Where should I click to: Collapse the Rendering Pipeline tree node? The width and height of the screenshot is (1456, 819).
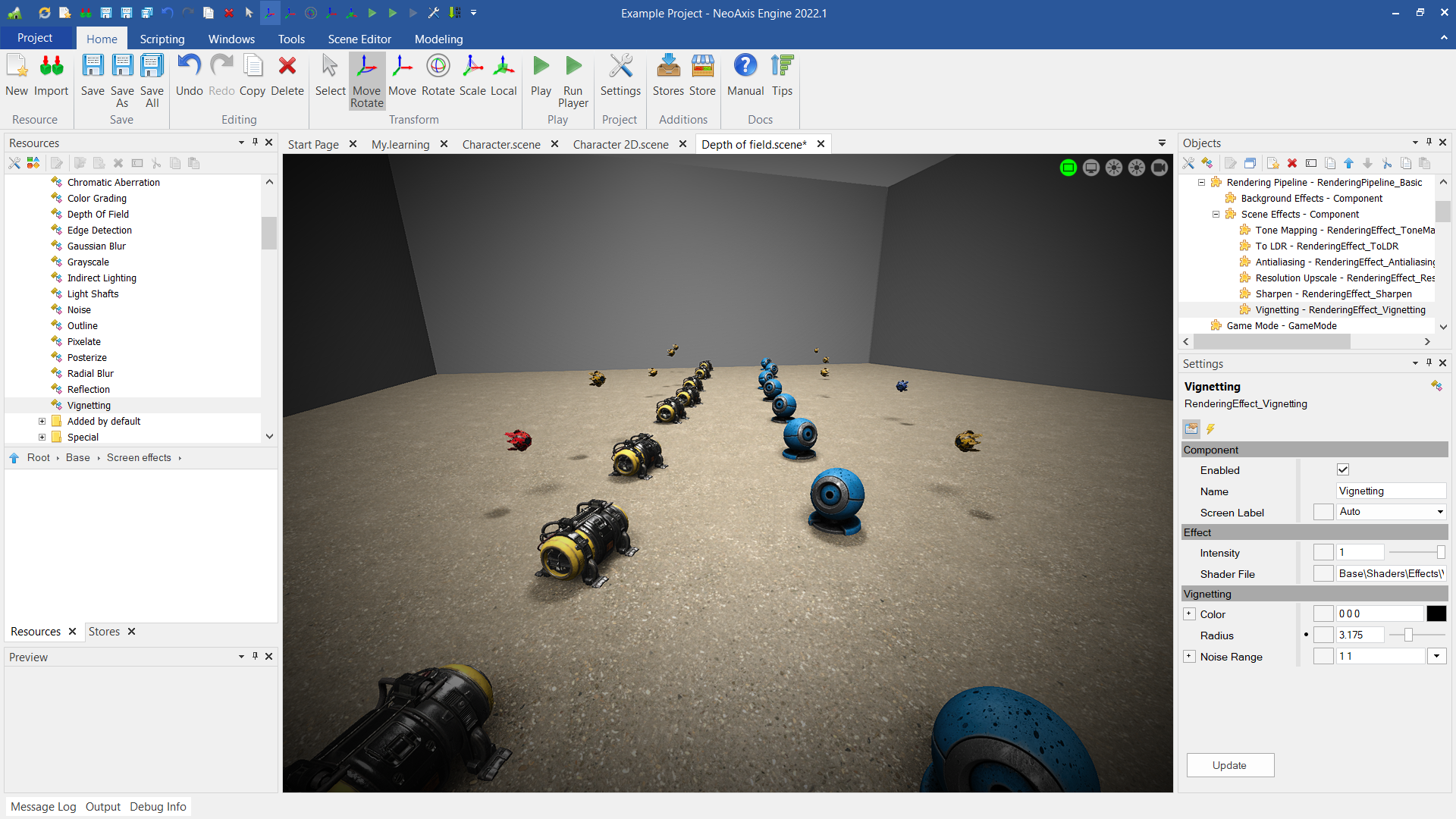tap(1202, 183)
